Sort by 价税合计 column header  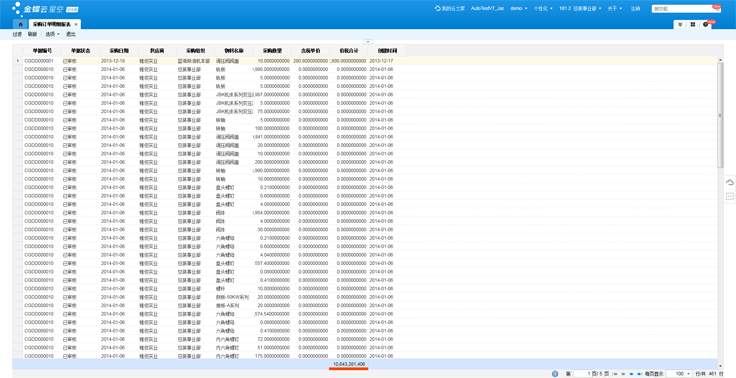pyautogui.click(x=348, y=50)
